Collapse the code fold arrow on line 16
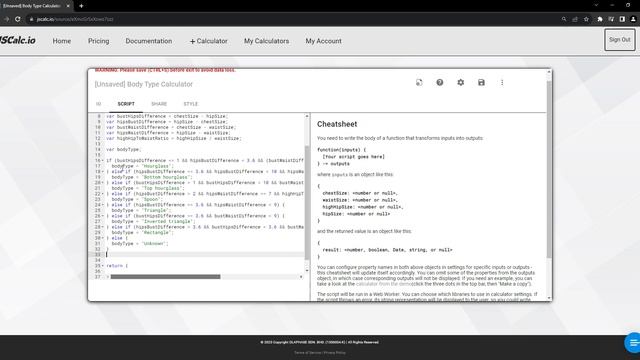Screen dimensions: 640x360 pos(102,161)
